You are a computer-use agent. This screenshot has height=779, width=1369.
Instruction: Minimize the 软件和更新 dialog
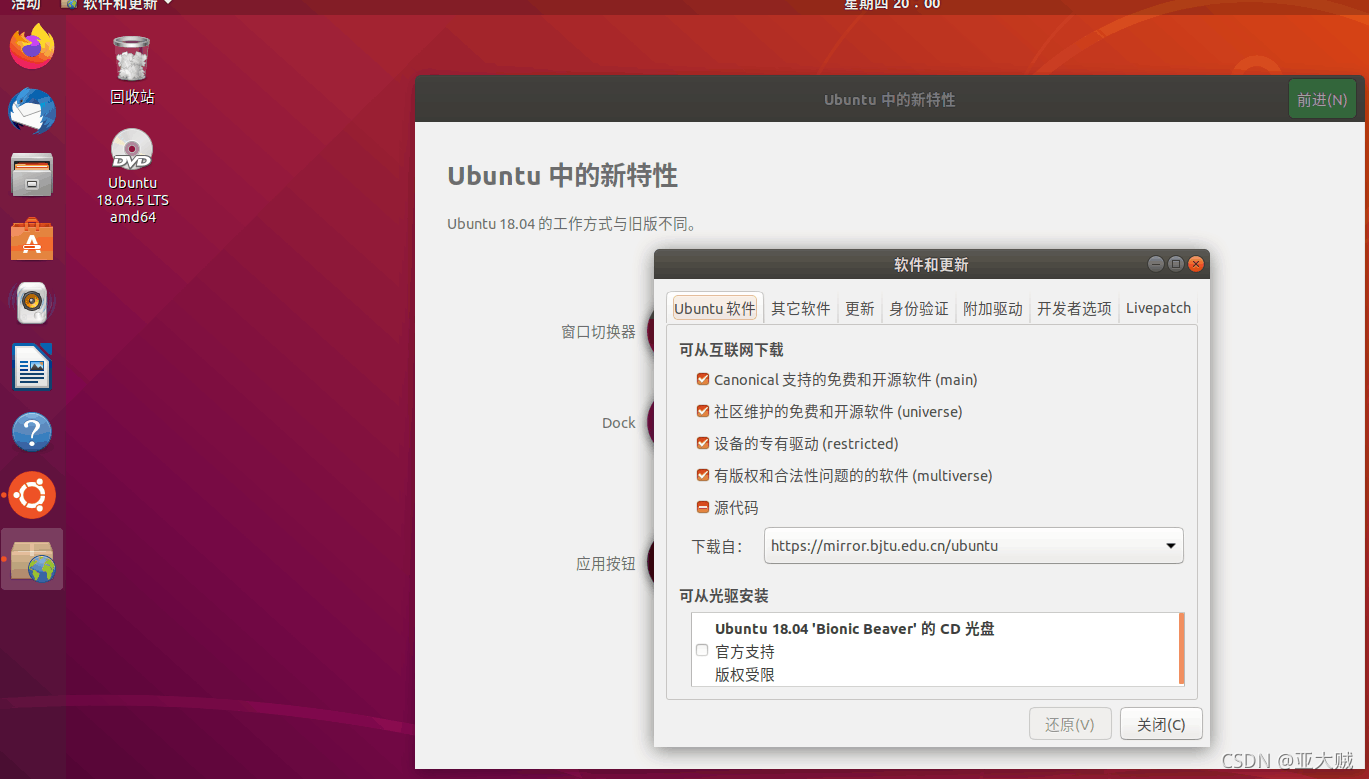click(1156, 264)
